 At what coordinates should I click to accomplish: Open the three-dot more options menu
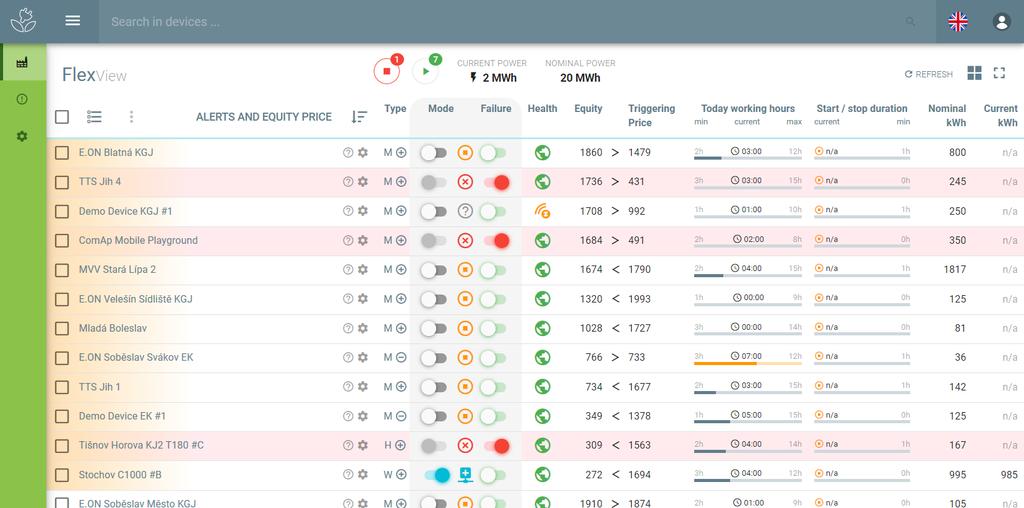pos(131,116)
